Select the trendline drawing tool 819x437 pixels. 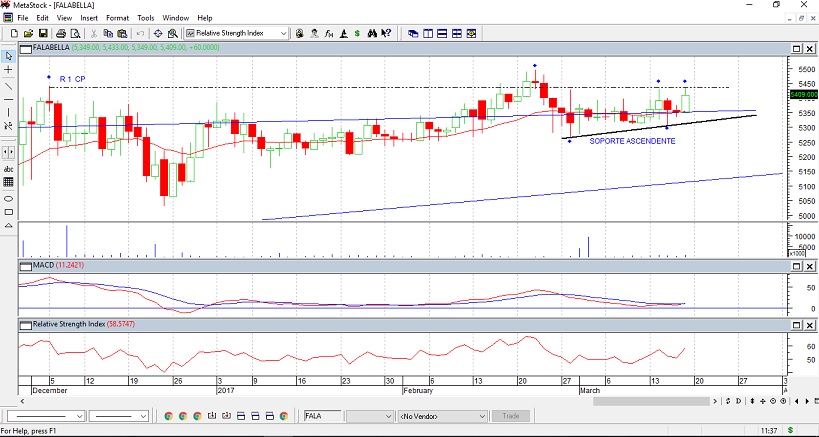(x=9, y=85)
